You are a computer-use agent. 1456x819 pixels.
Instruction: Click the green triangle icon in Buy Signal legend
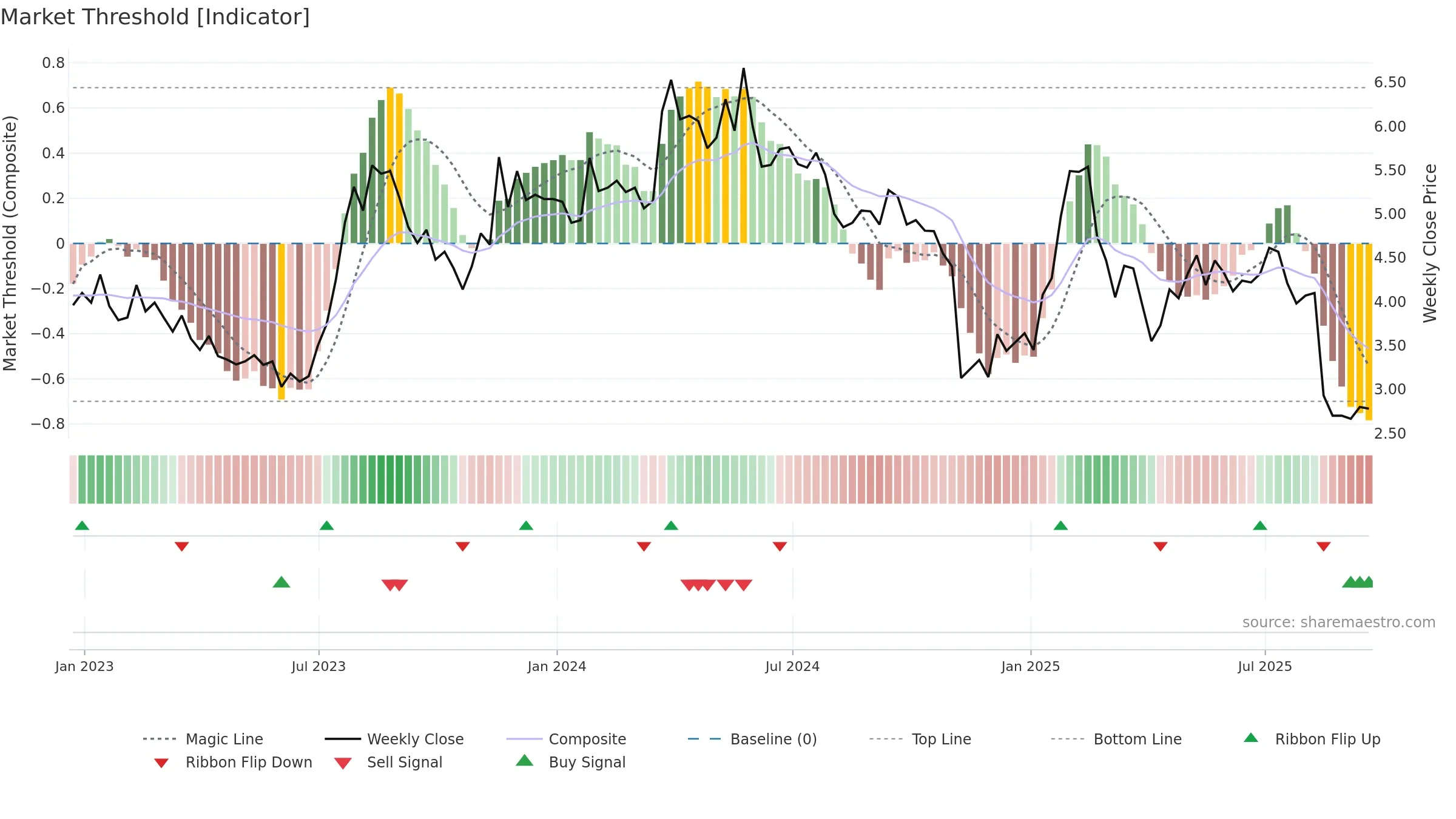525,760
